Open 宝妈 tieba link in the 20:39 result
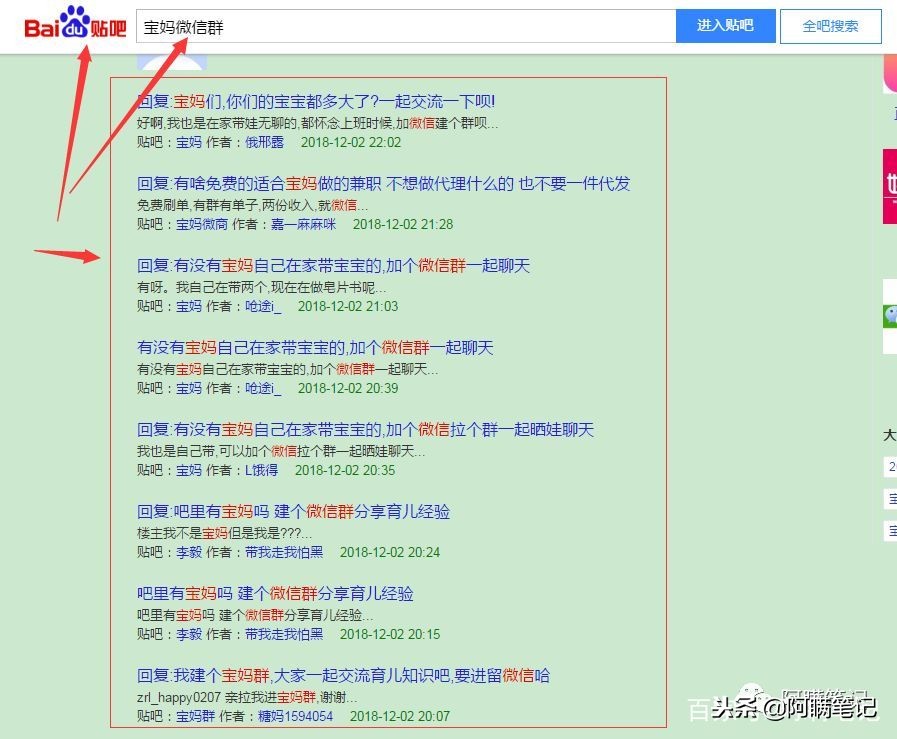 [x=189, y=388]
